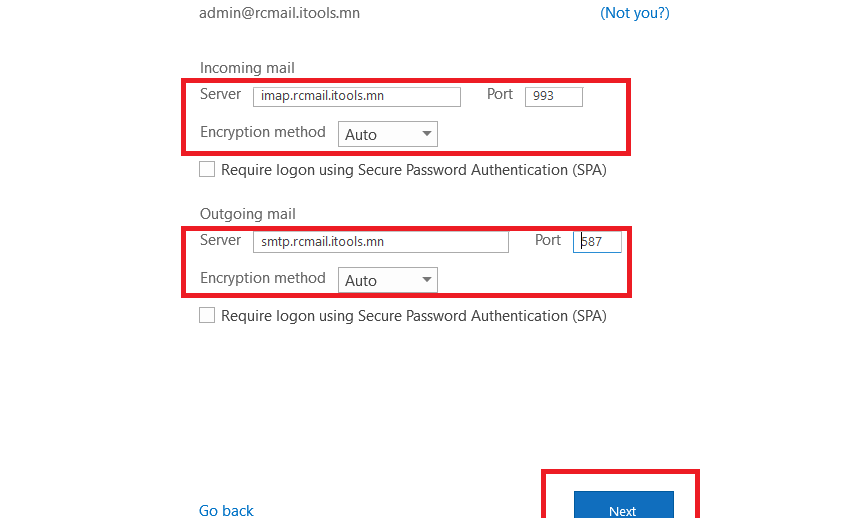Click the incoming encryption dropdown arrow
Screen dimensions: 861x518
click(x=427, y=134)
